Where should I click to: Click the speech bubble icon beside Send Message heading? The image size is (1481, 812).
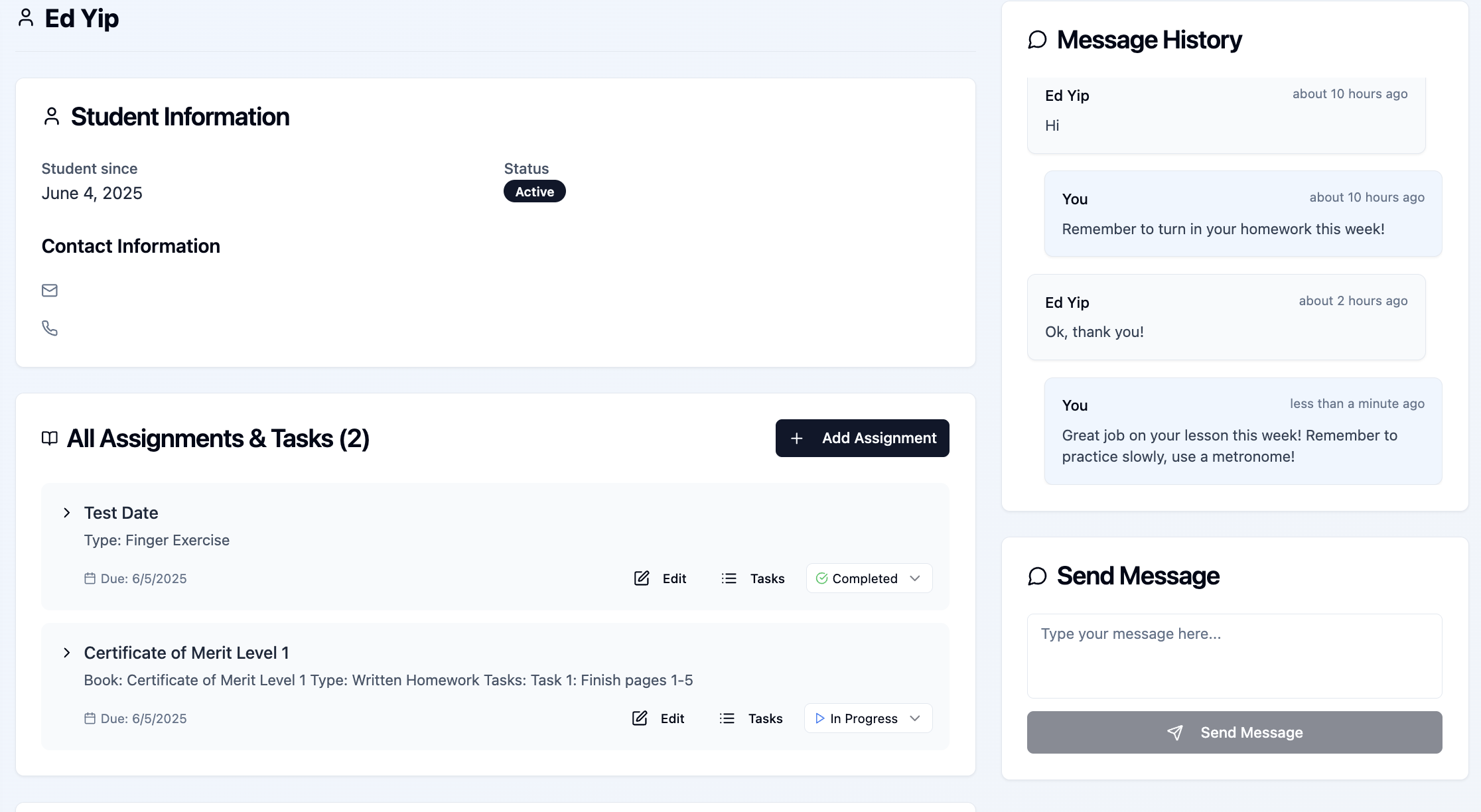coord(1036,576)
